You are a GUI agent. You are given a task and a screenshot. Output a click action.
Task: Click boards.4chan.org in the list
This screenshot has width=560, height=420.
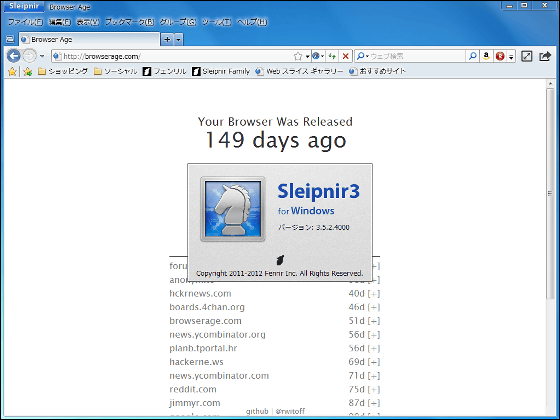207,307
